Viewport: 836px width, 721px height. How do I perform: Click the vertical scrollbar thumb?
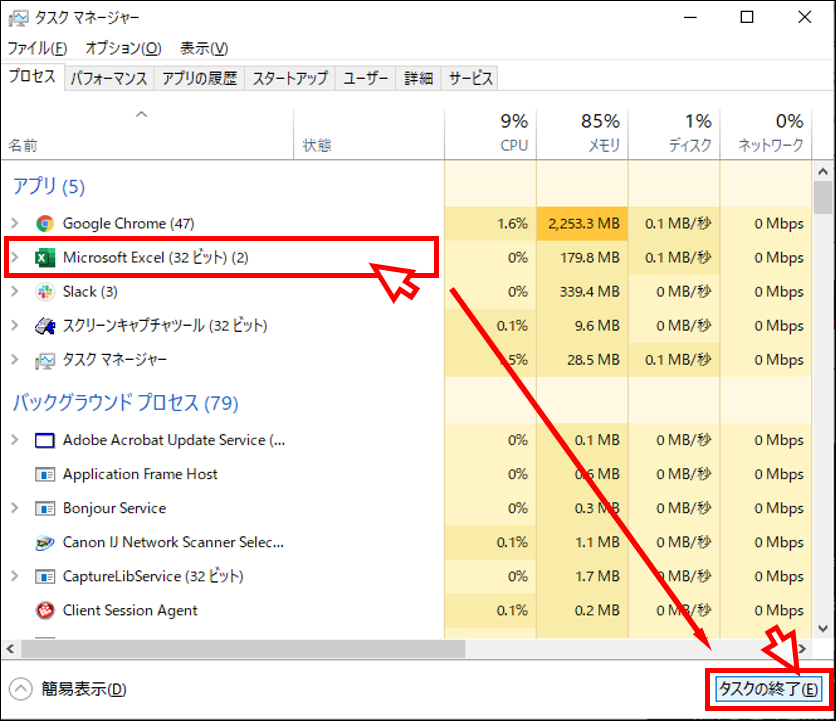pos(823,197)
